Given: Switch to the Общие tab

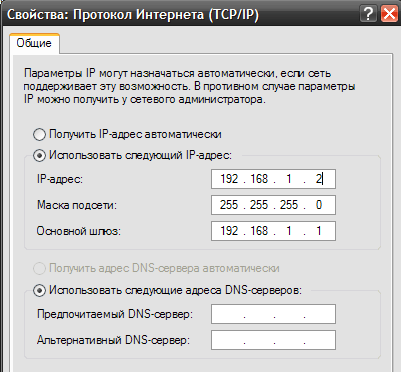Looking at the screenshot, I should pos(34,43).
